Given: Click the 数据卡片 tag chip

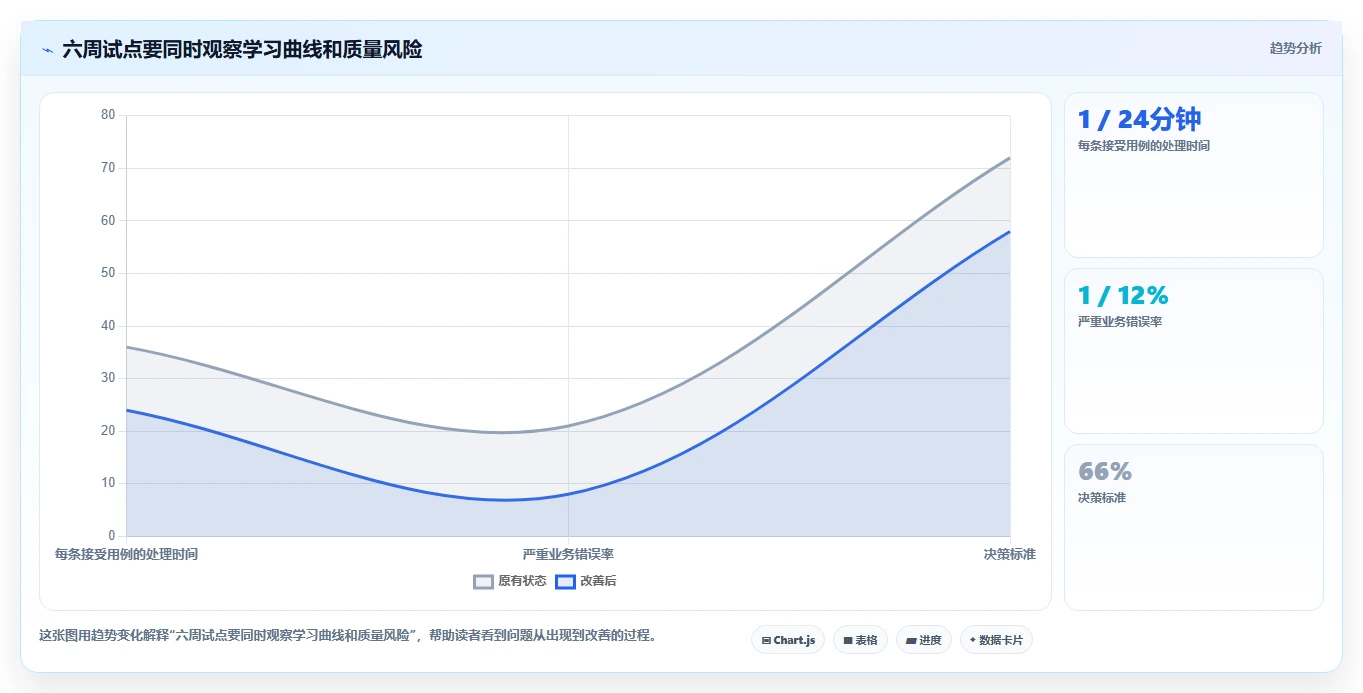Looking at the screenshot, I should coord(996,640).
